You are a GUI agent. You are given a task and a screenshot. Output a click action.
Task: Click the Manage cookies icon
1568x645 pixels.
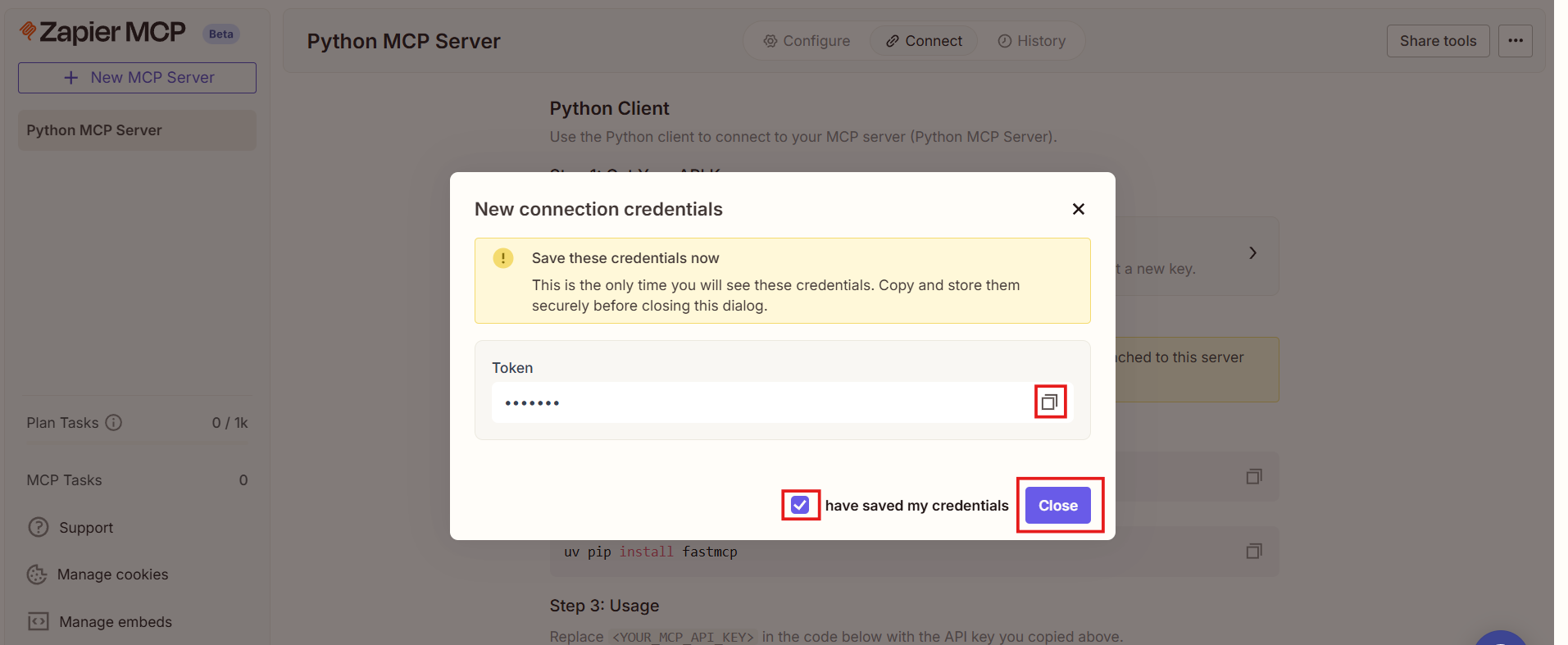(37, 575)
